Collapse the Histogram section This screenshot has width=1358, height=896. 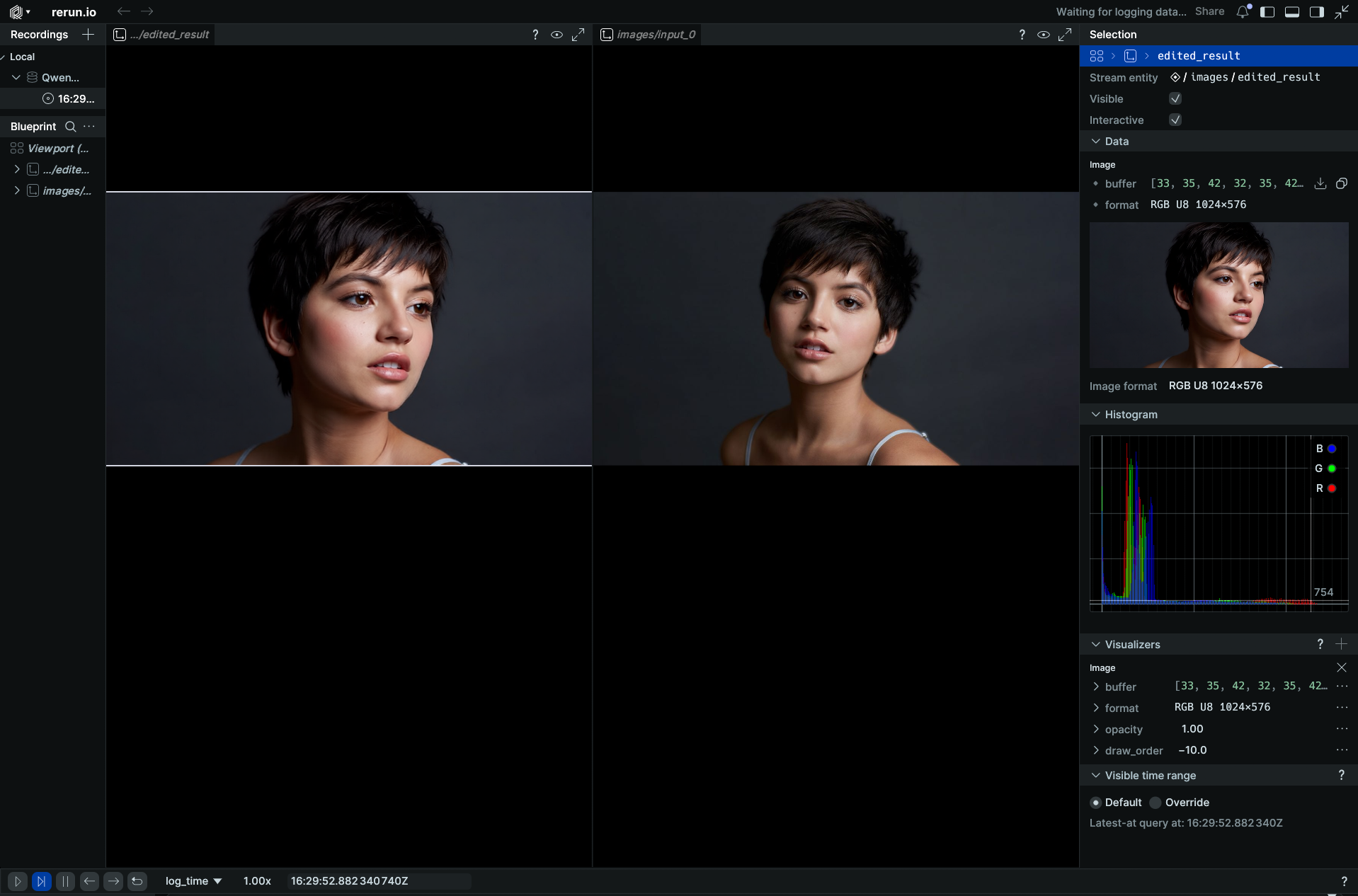coord(1096,415)
